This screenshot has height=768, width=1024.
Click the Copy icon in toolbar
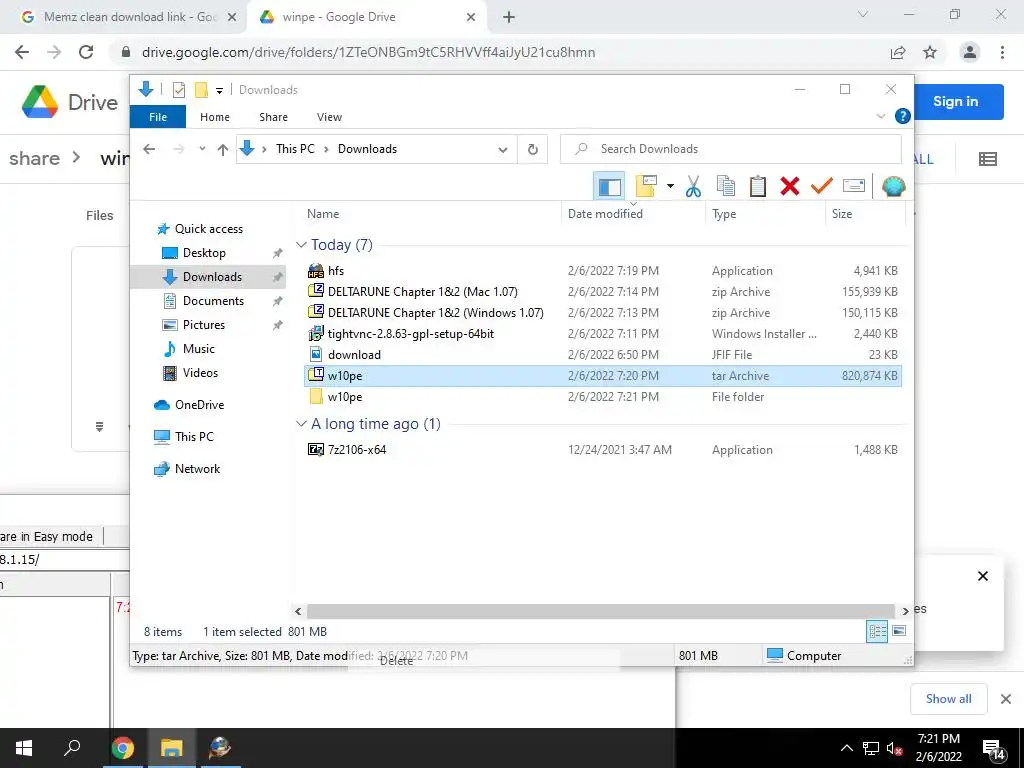pyautogui.click(x=726, y=186)
